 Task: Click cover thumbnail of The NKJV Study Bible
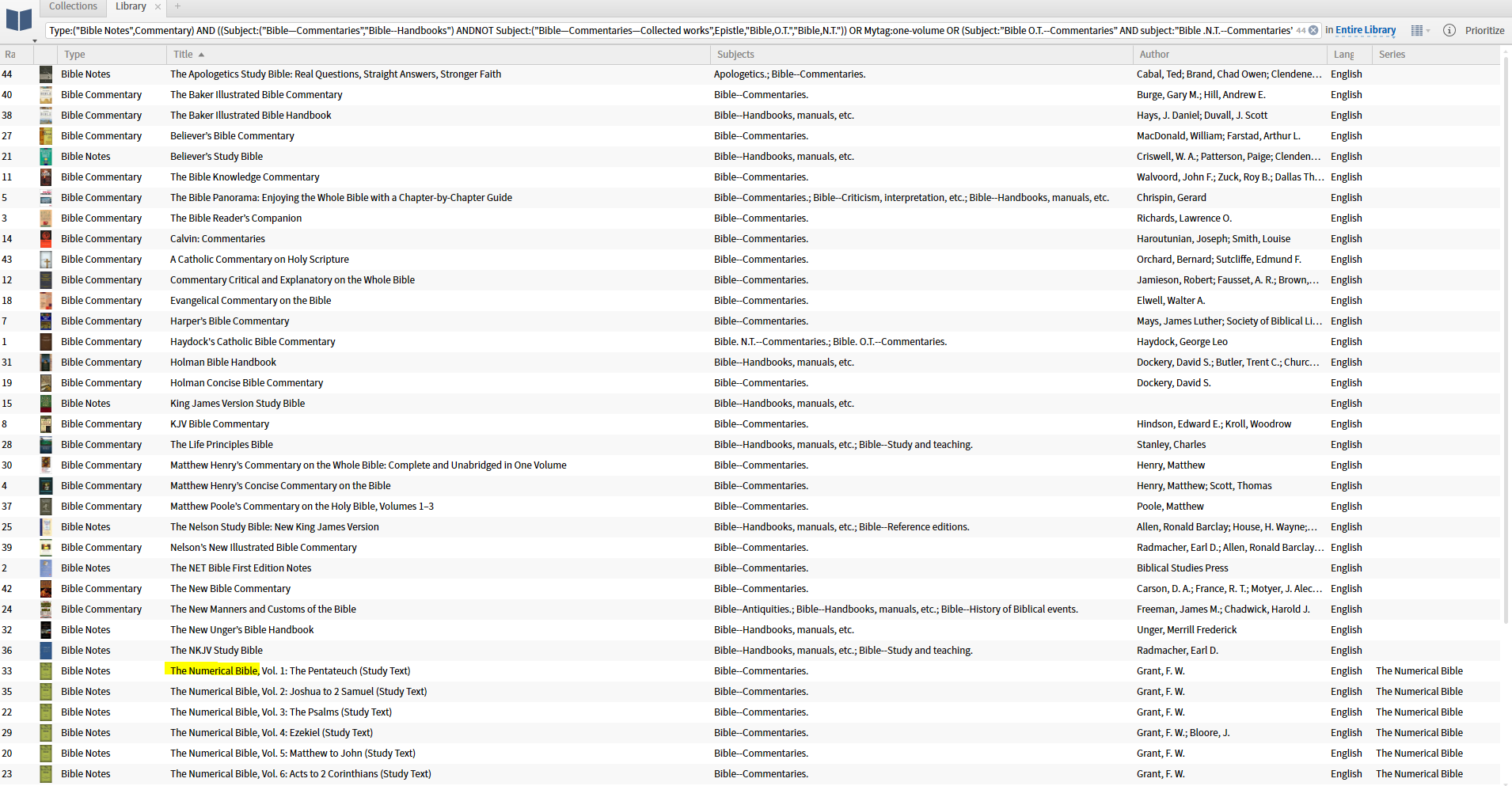pyautogui.click(x=46, y=651)
